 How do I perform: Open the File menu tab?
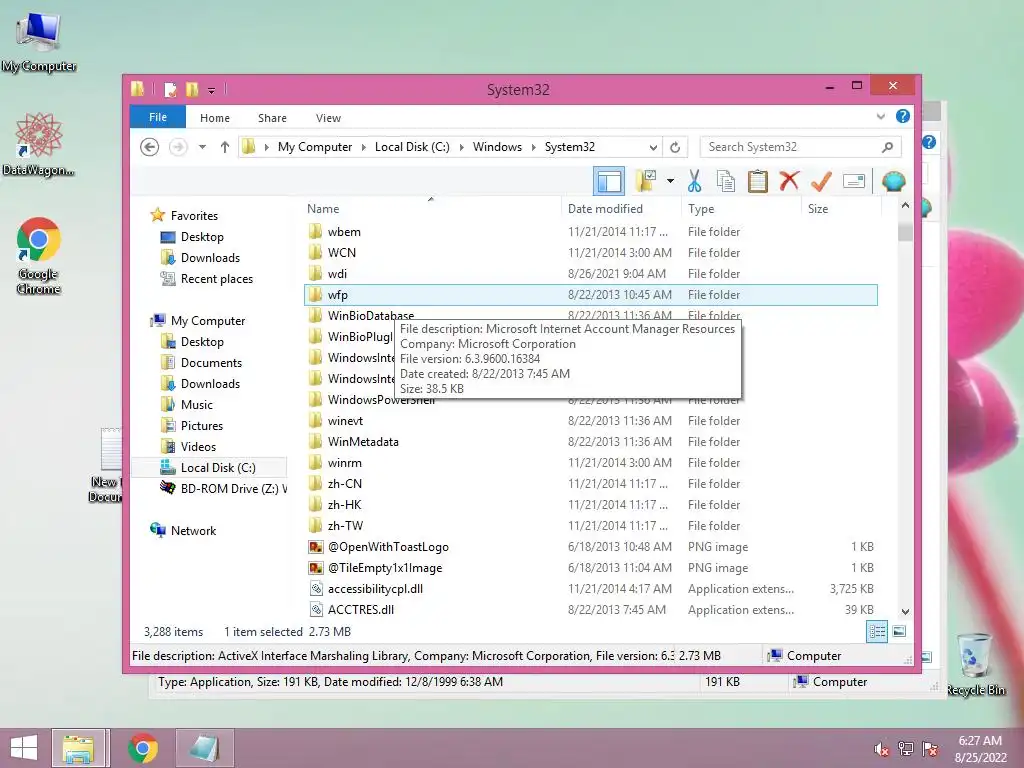coord(157,117)
